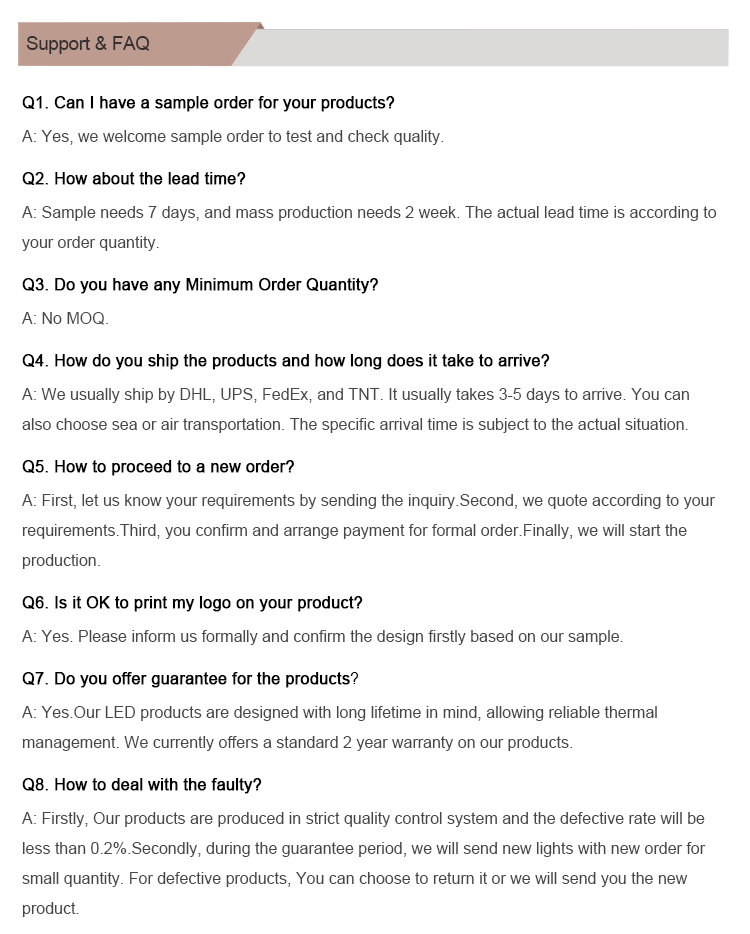The height and width of the screenshot is (934, 750).
Task: Select the Q1 sample order question
Action: tap(208, 103)
